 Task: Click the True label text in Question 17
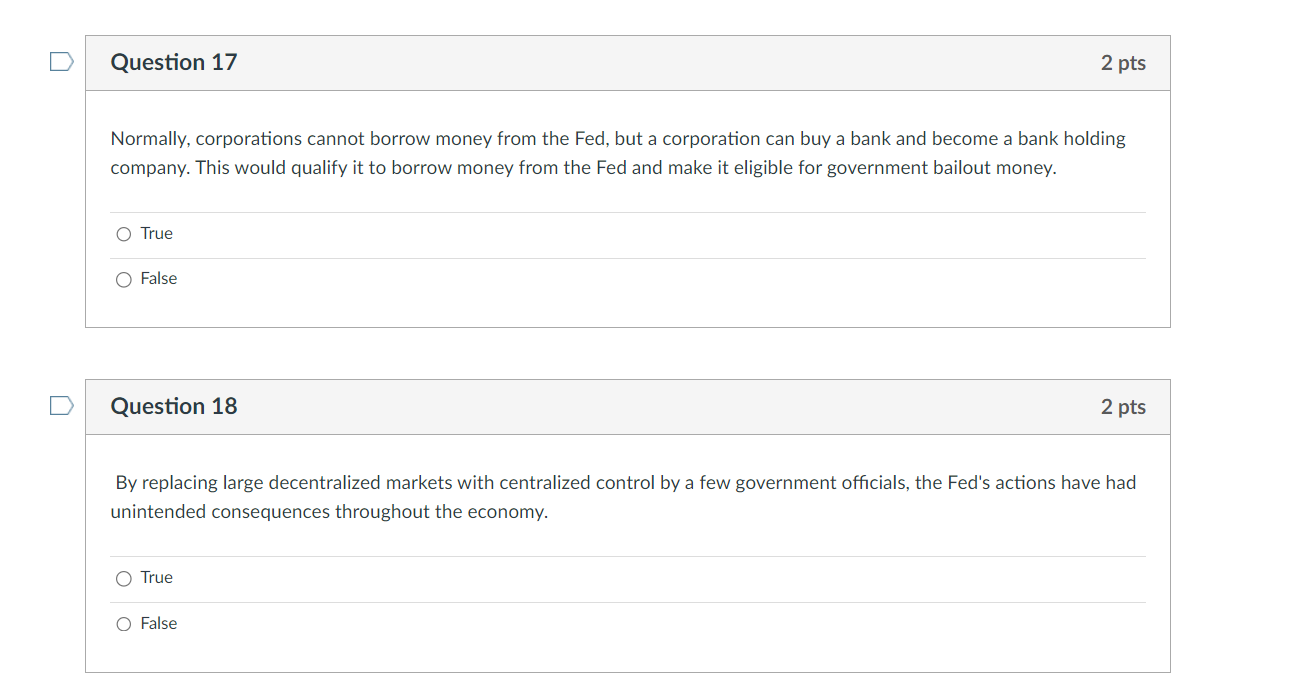pyautogui.click(x=156, y=233)
